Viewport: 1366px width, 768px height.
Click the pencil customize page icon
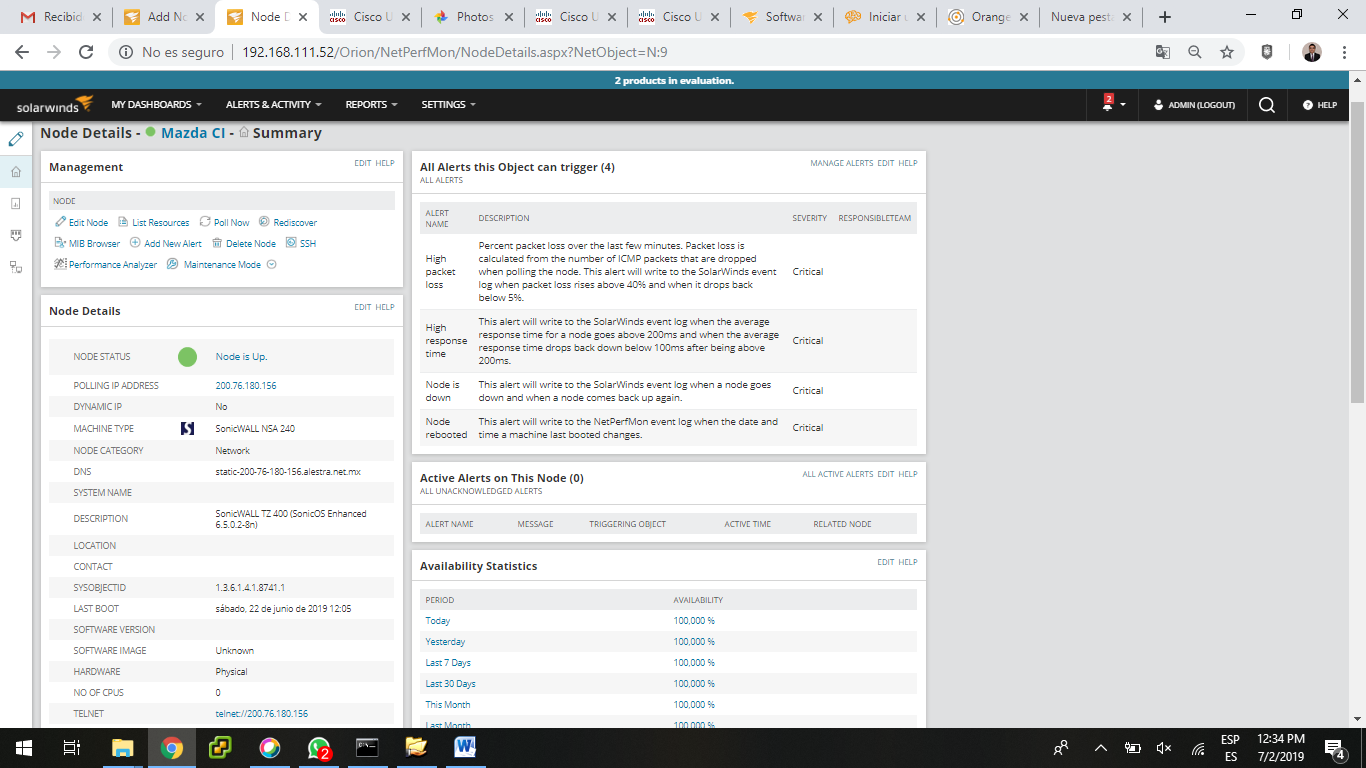coord(15,139)
